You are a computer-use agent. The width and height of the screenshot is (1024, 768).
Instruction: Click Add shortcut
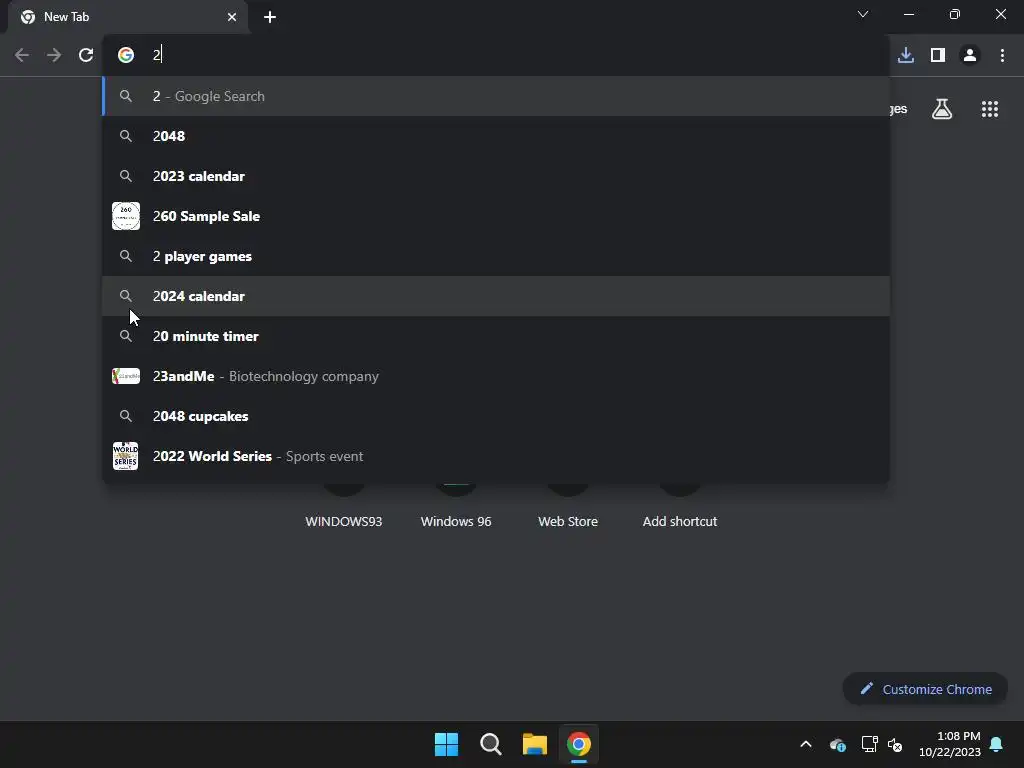tap(680, 521)
